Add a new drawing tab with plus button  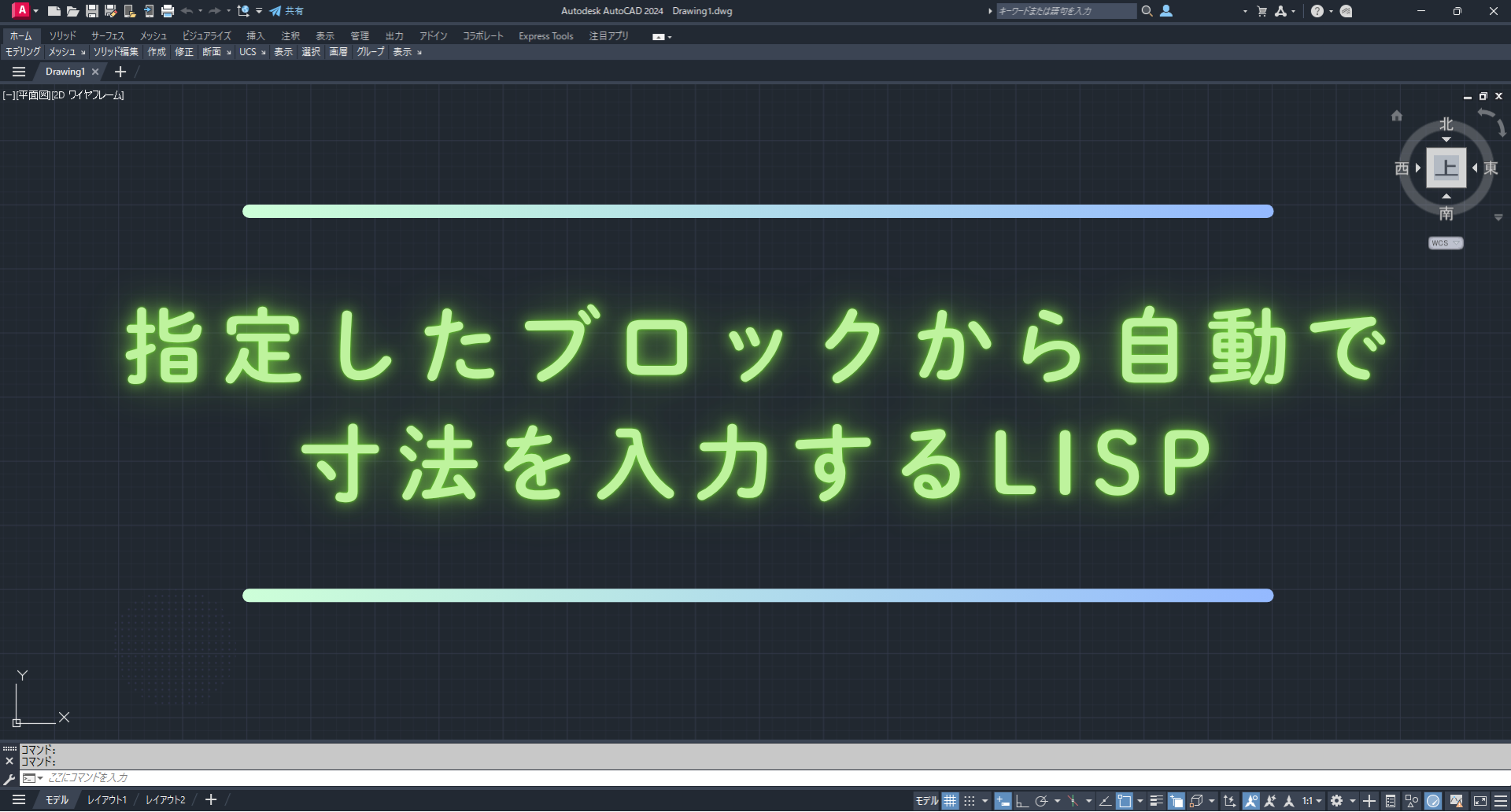120,72
